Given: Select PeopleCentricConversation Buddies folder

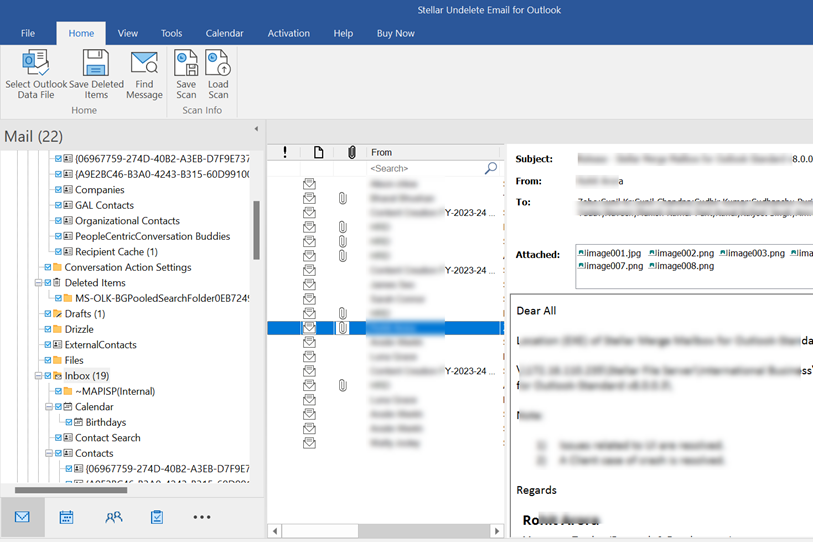Looking at the screenshot, I should point(152,236).
